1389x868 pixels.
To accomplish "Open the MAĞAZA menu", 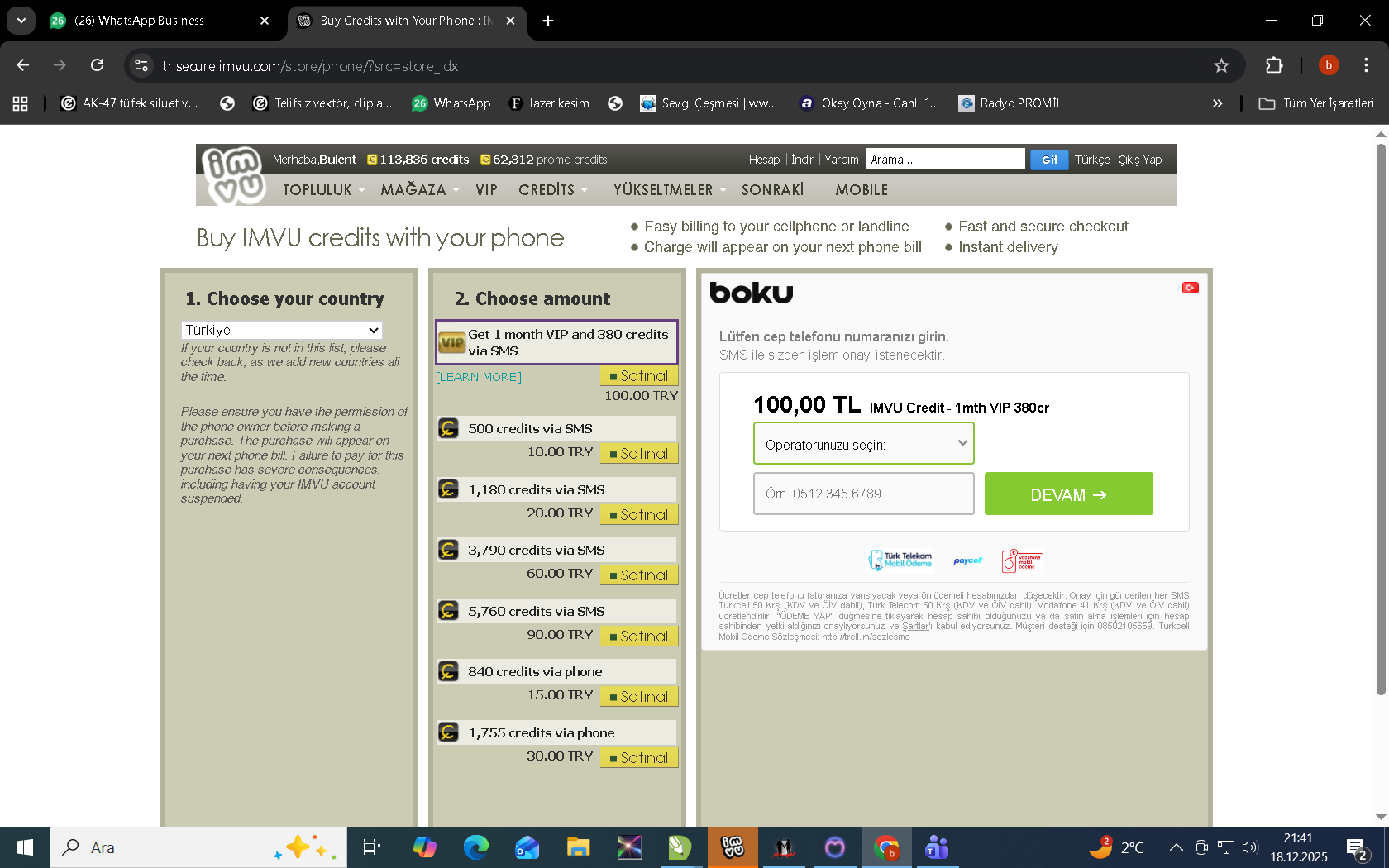I will pyautogui.click(x=419, y=190).
